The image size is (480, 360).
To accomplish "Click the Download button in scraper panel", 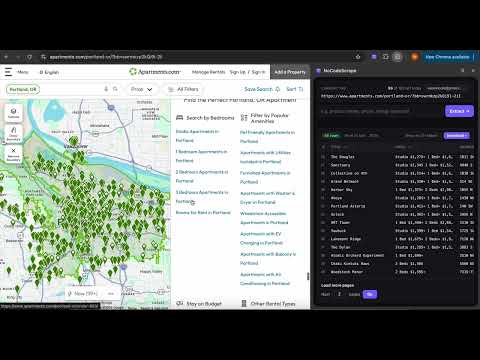I will point(457,135).
